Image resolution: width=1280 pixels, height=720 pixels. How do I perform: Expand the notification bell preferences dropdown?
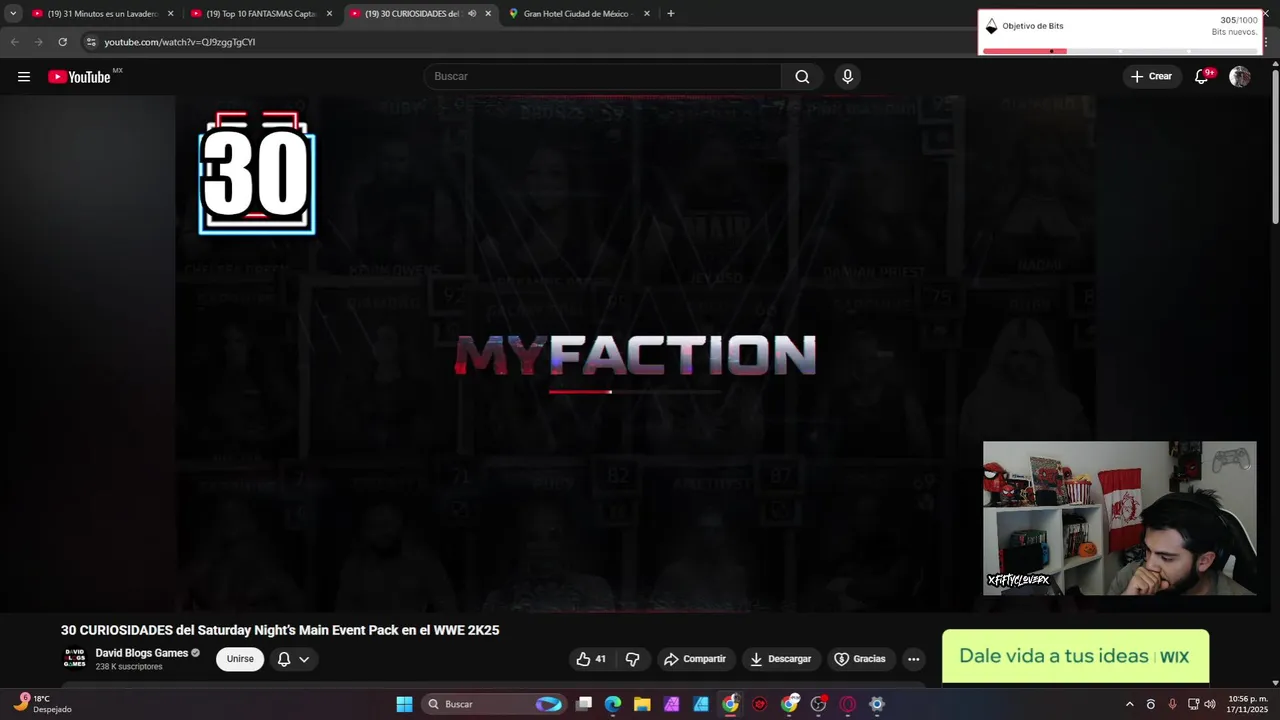tap(304, 659)
